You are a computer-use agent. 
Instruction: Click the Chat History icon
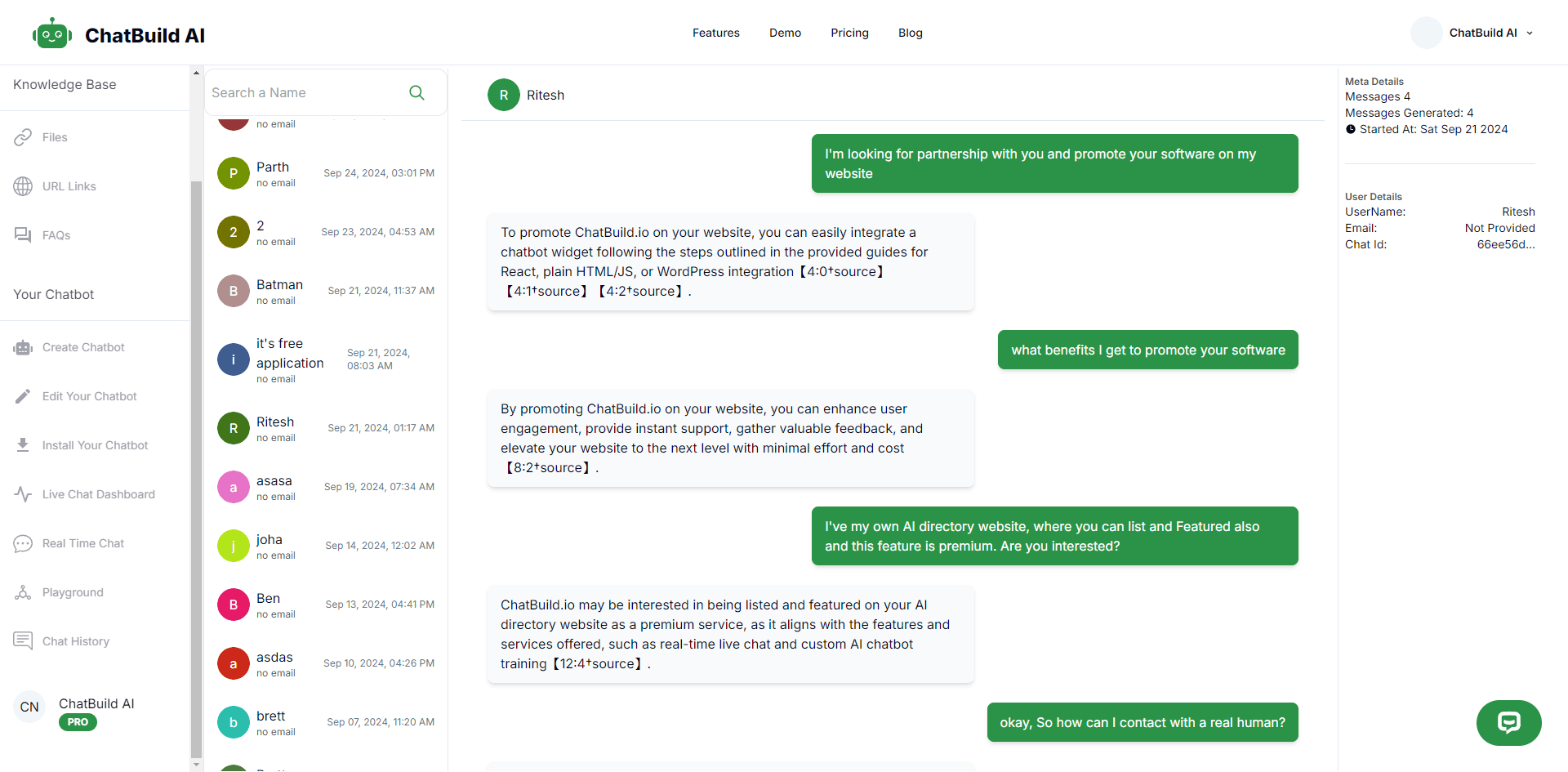(x=24, y=641)
